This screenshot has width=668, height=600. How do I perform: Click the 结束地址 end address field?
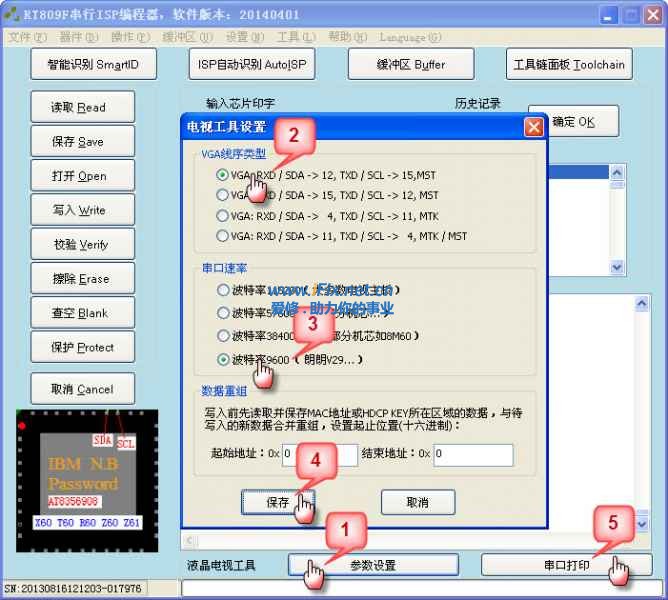[473, 455]
